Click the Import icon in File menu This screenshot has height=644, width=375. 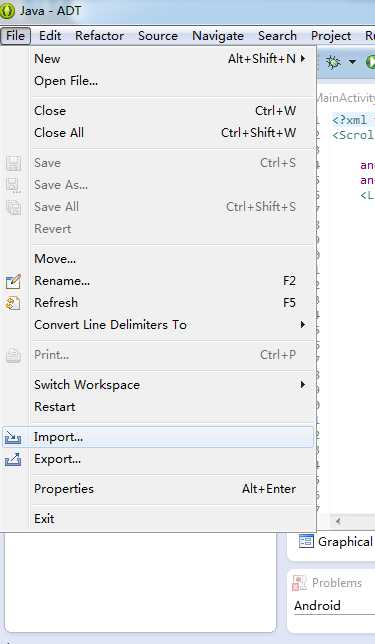pyautogui.click(x=13, y=437)
